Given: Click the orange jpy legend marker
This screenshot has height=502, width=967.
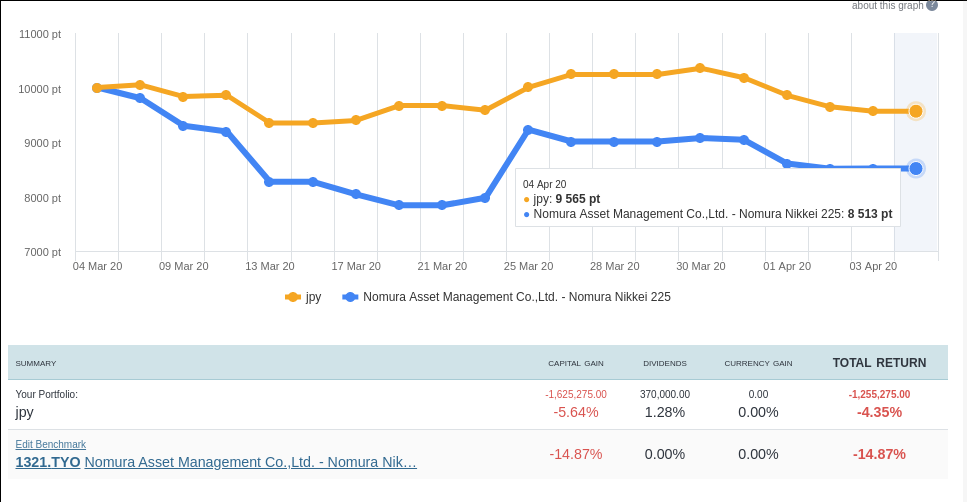Looking at the screenshot, I should click(293, 297).
